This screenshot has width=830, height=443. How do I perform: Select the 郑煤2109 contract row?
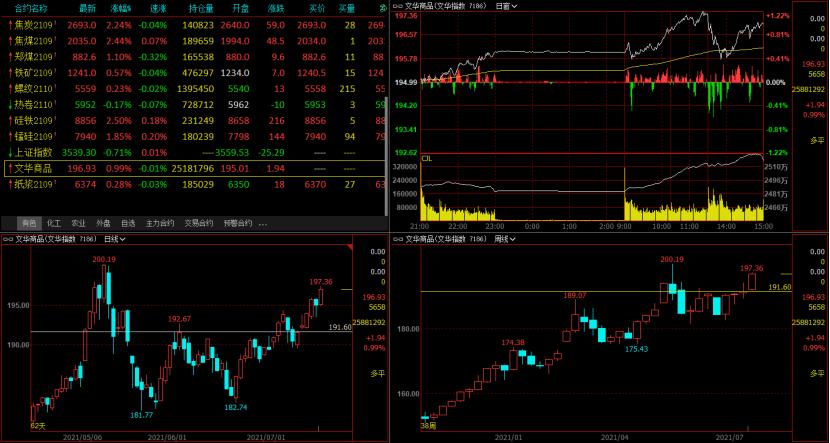coord(194,57)
